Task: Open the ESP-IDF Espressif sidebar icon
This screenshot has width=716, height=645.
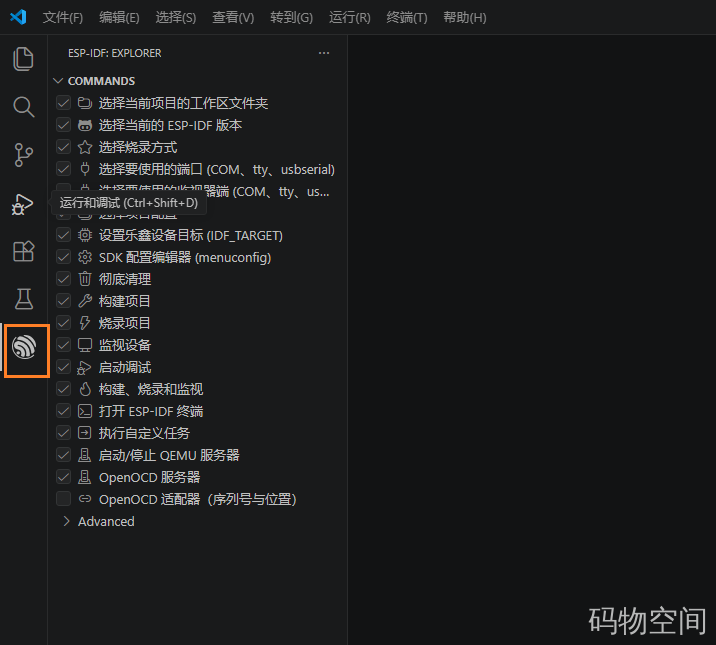Action: click(24, 347)
